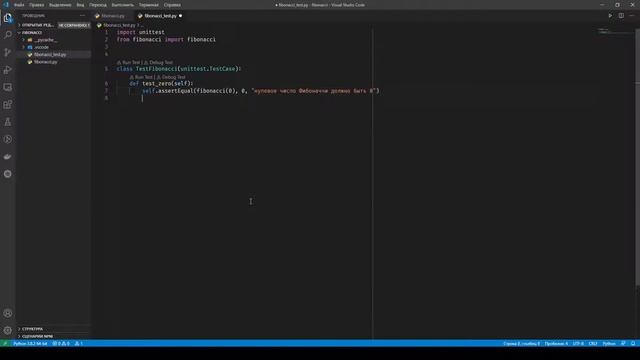Click the ПРОВОДНИК panel title
Screen dimensions: 640x360
[33, 16]
